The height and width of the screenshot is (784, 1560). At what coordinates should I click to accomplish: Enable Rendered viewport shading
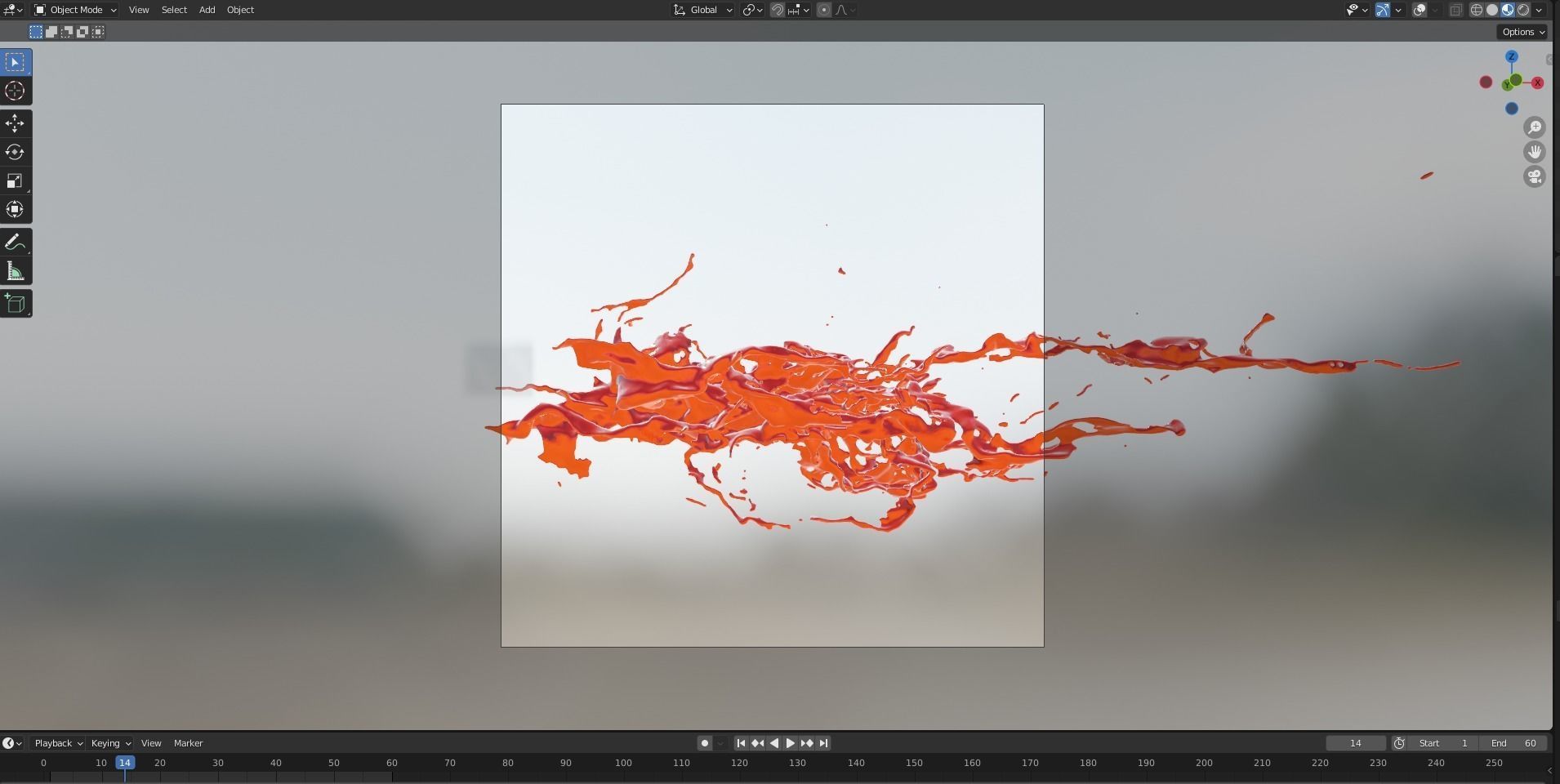1522,10
